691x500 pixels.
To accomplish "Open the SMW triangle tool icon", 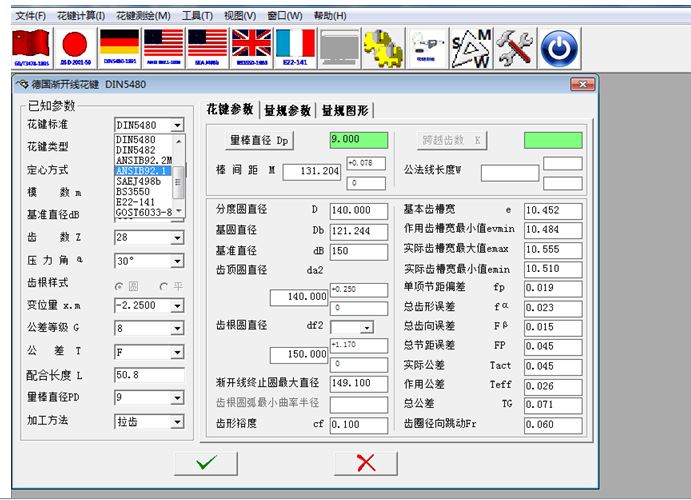I will (471, 46).
